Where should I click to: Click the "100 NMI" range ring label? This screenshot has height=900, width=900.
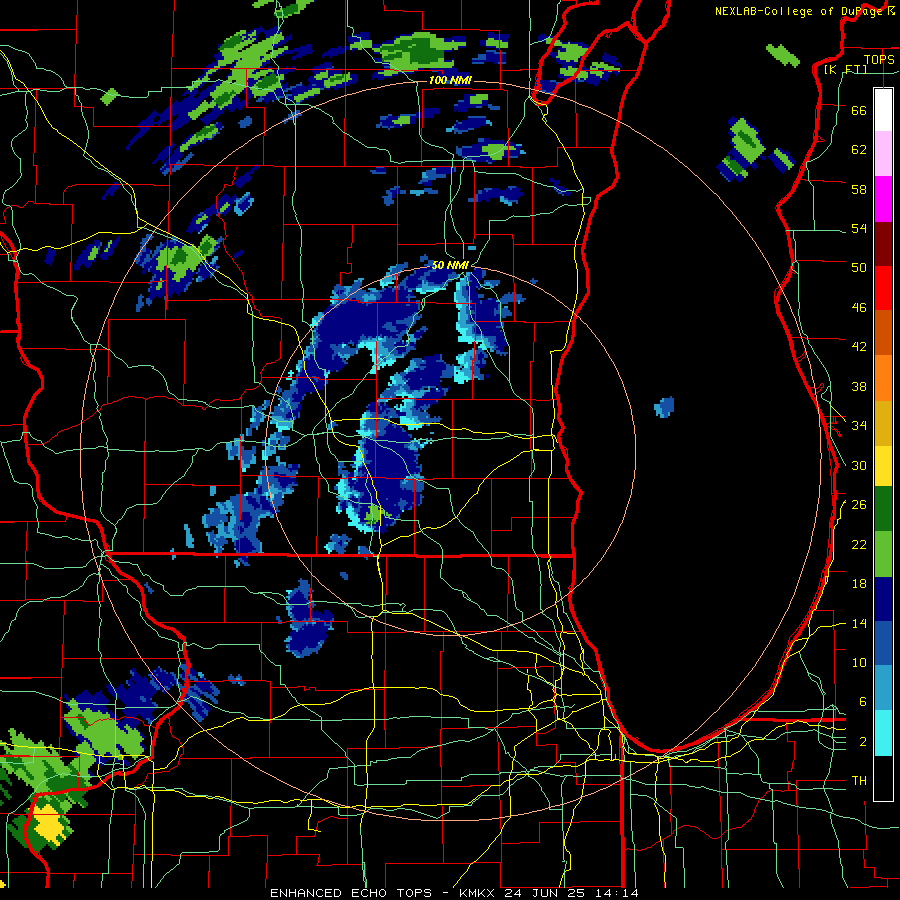point(450,80)
